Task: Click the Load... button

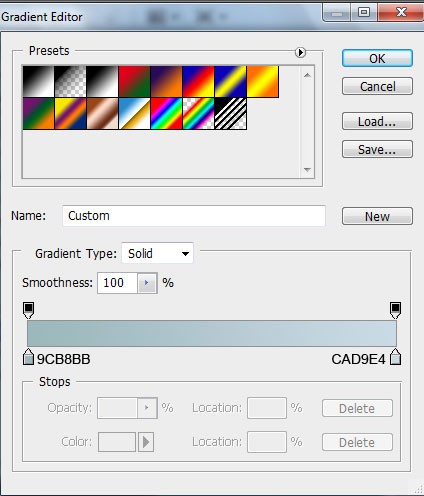Action: coord(377,121)
